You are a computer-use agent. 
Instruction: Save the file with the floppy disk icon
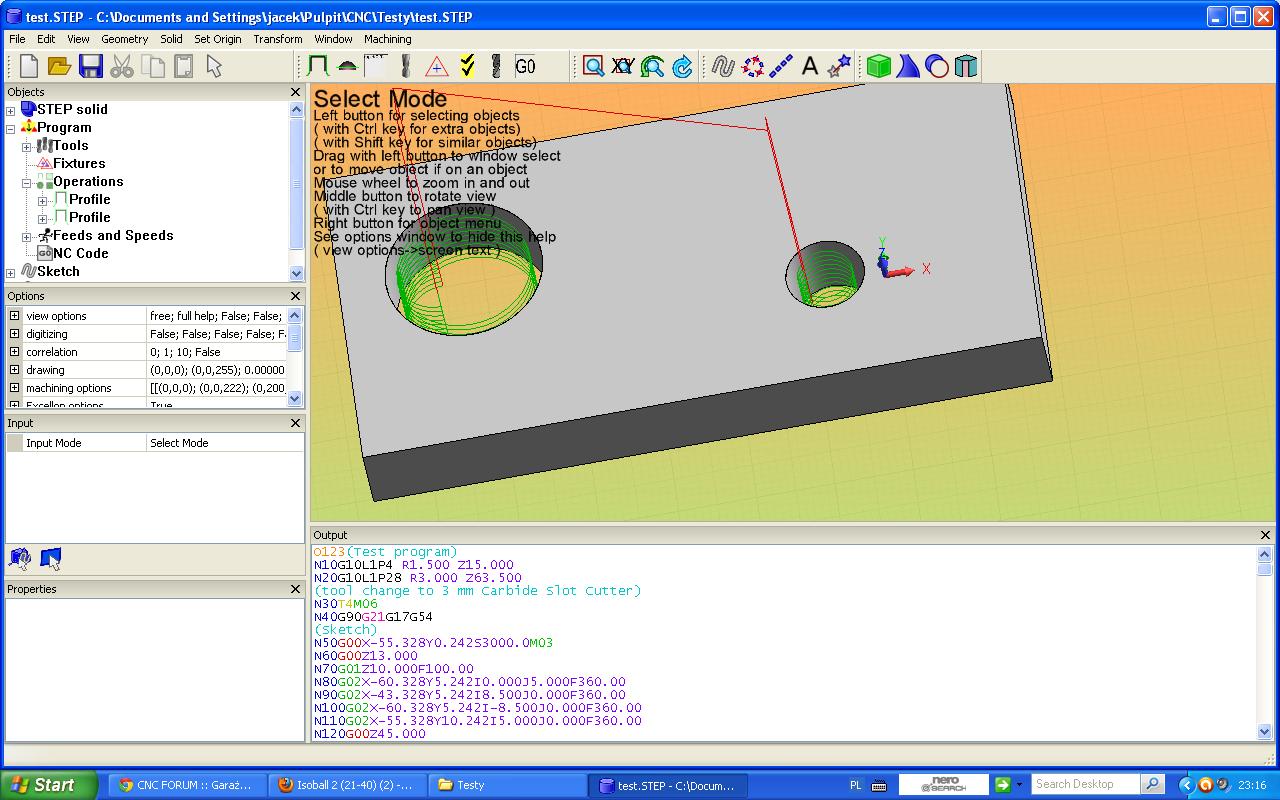point(91,66)
